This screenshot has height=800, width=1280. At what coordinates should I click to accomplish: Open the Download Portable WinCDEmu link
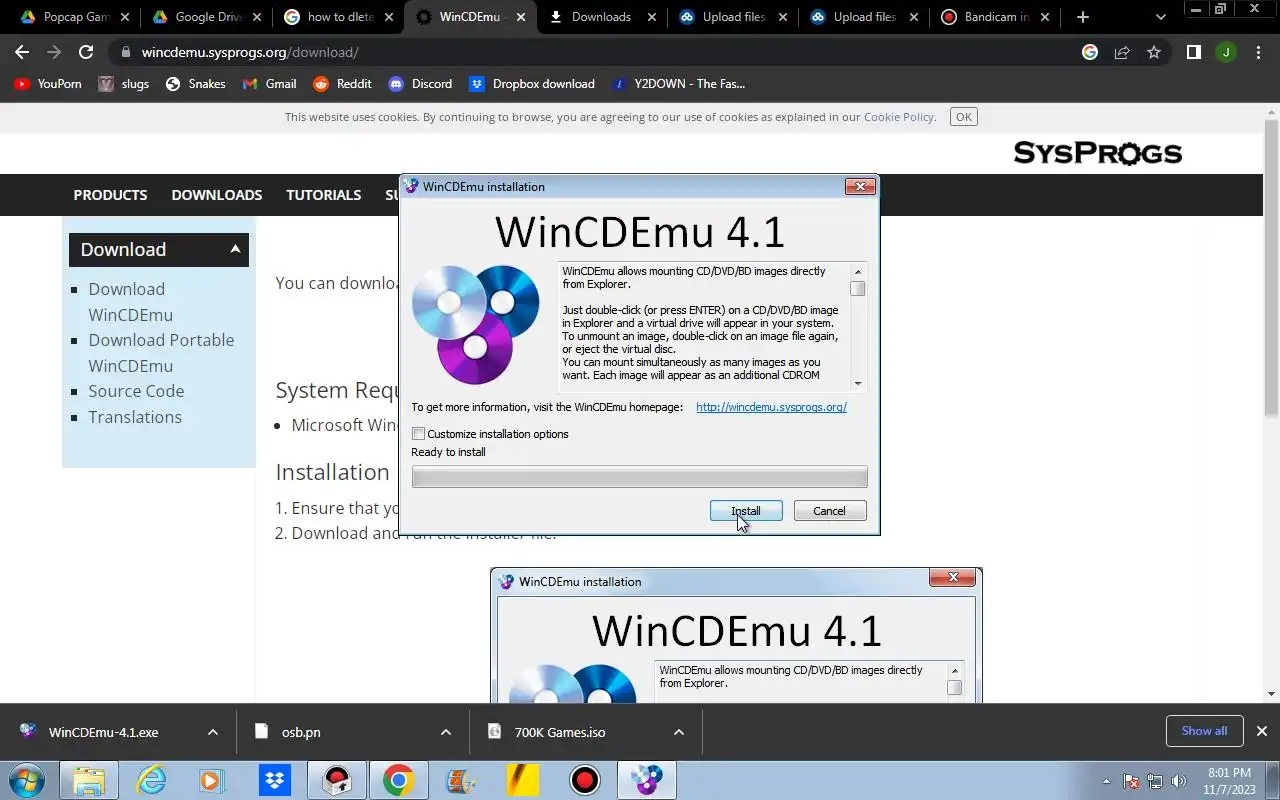coord(161,353)
